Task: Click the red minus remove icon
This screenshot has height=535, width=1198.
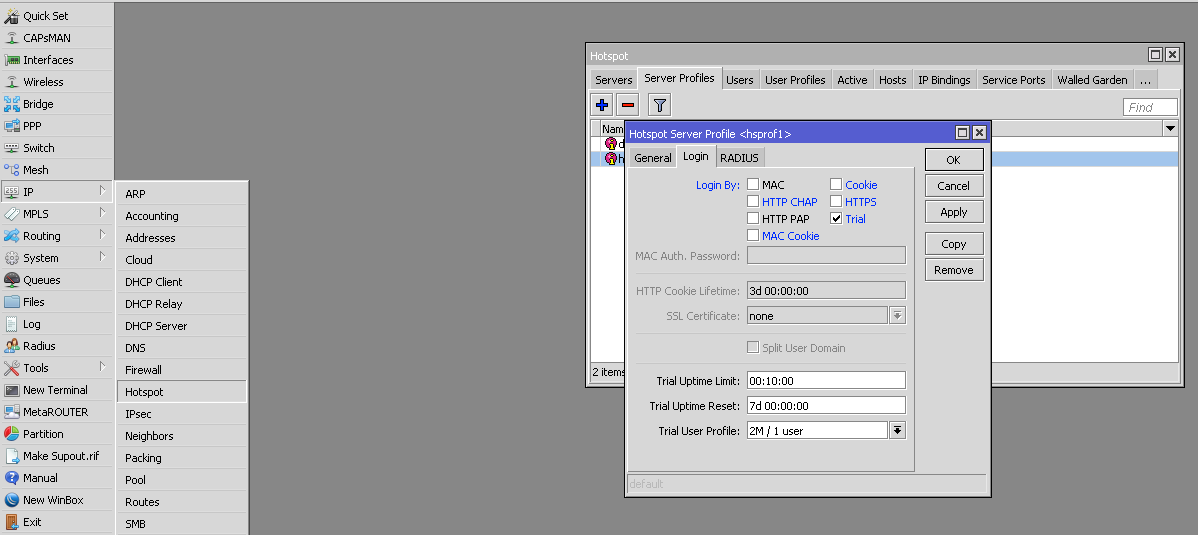Action: (628, 105)
